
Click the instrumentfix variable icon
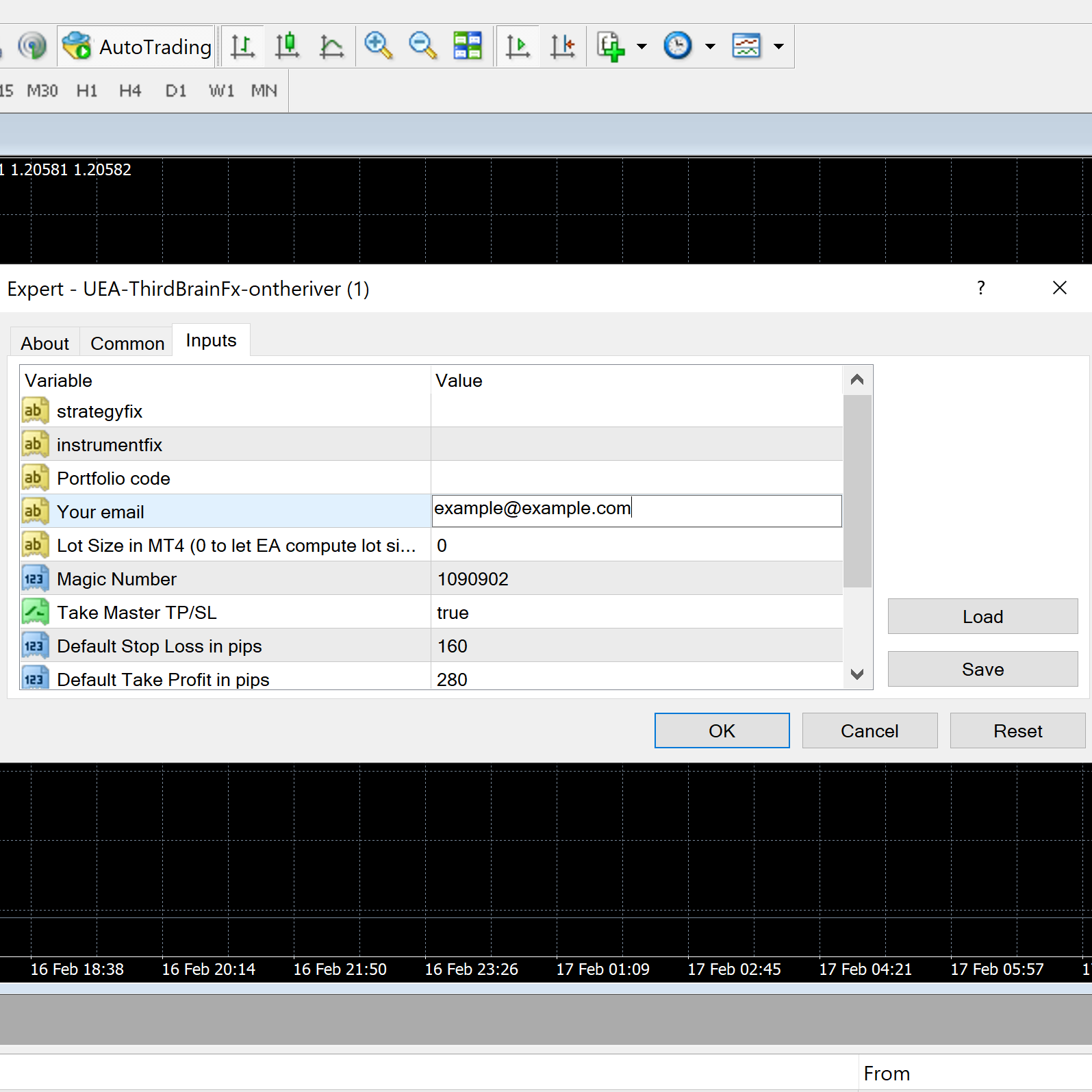tap(36, 444)
